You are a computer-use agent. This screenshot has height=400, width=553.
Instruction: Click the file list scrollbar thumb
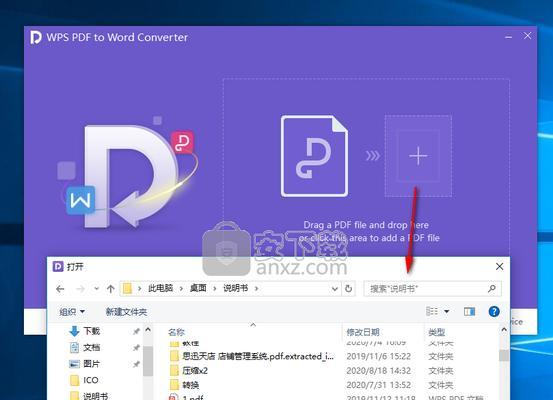(x=504, y=355)
